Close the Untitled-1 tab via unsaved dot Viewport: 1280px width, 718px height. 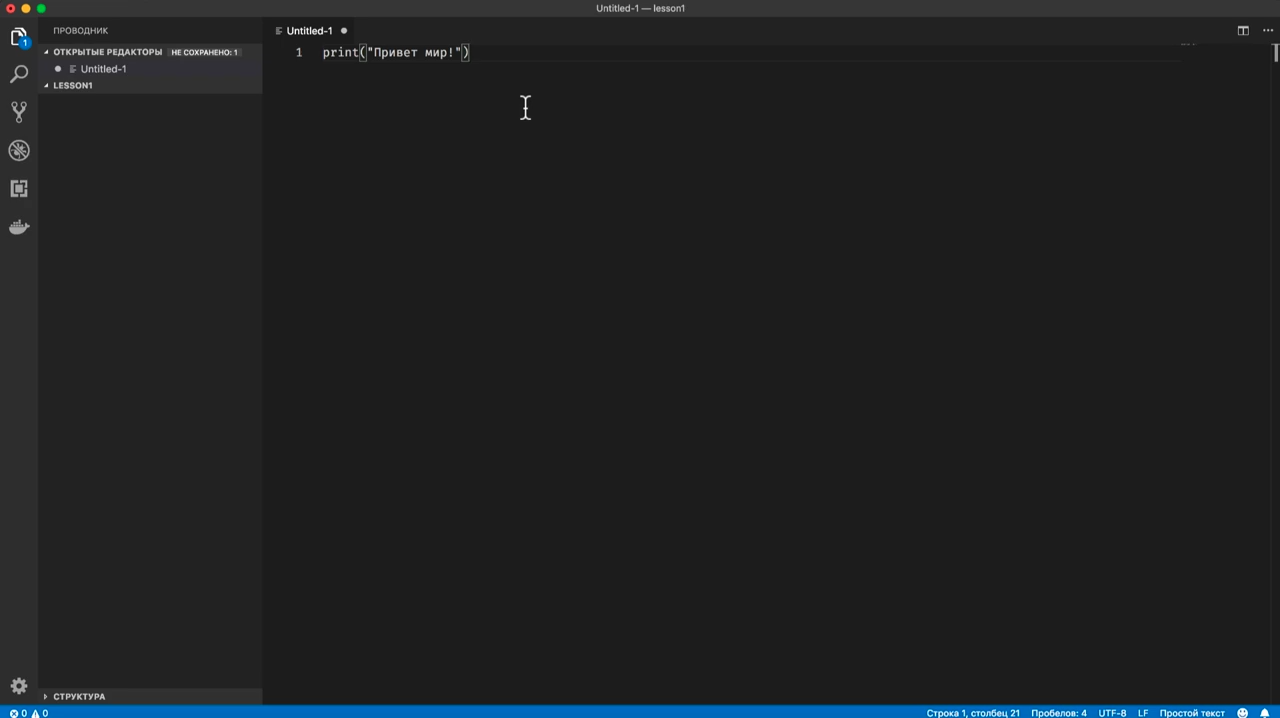click(344, 31)
